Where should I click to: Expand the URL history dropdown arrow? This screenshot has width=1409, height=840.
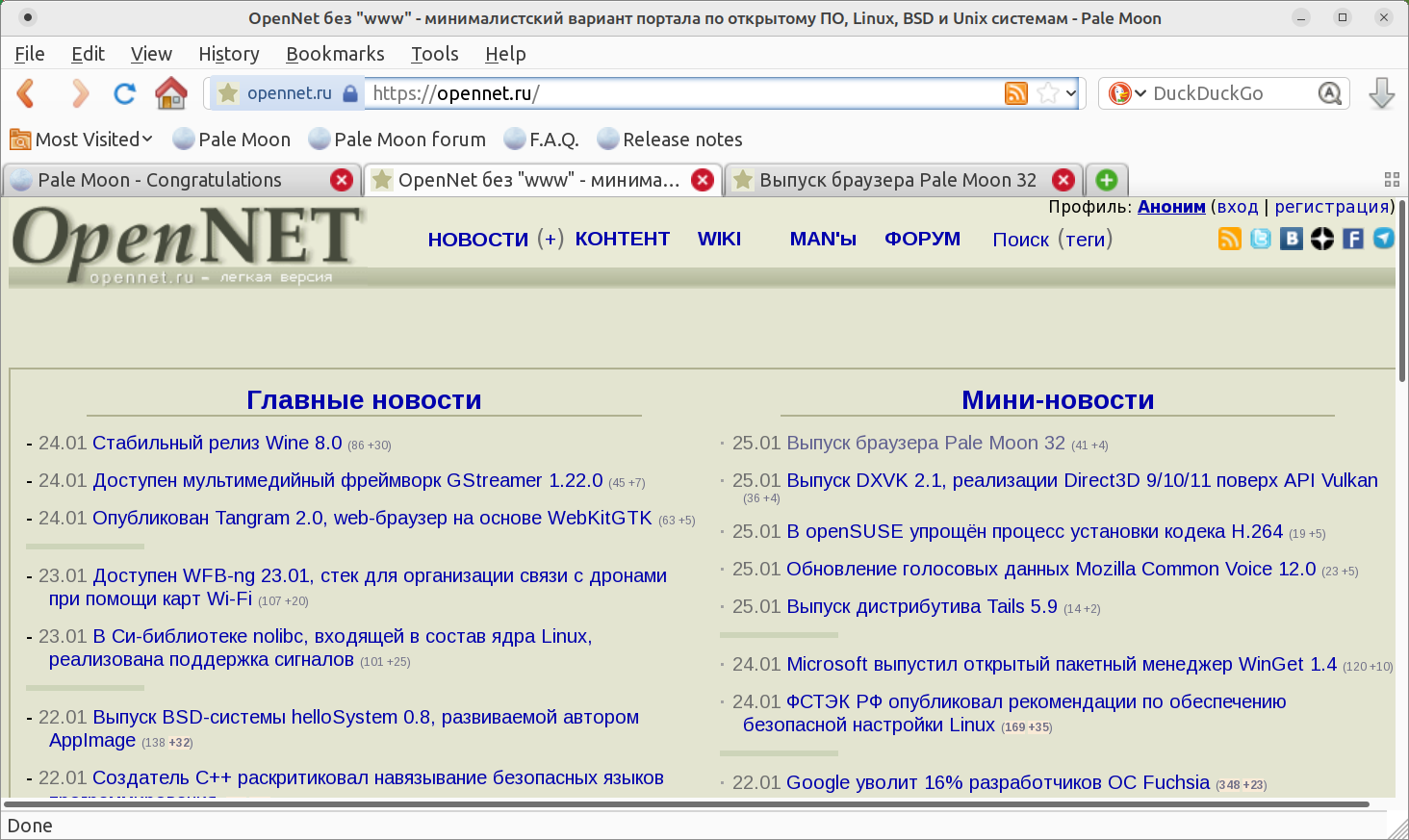tap(1071, 93)
